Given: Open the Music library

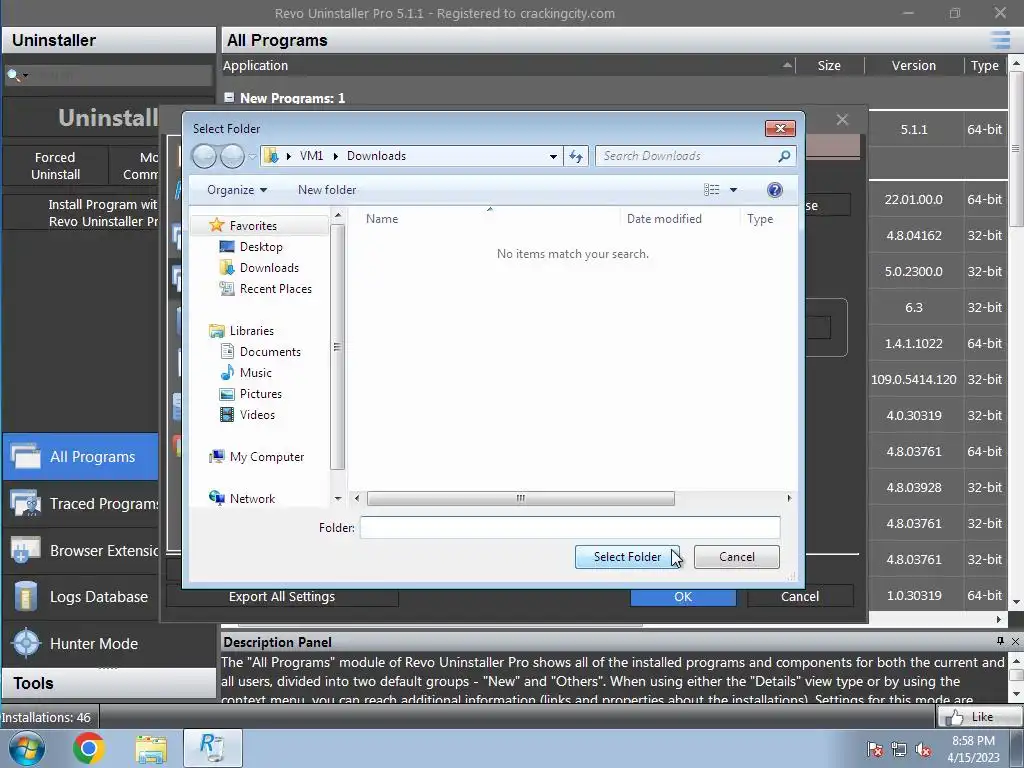Looking at the screenshot, I should point(255,373).
